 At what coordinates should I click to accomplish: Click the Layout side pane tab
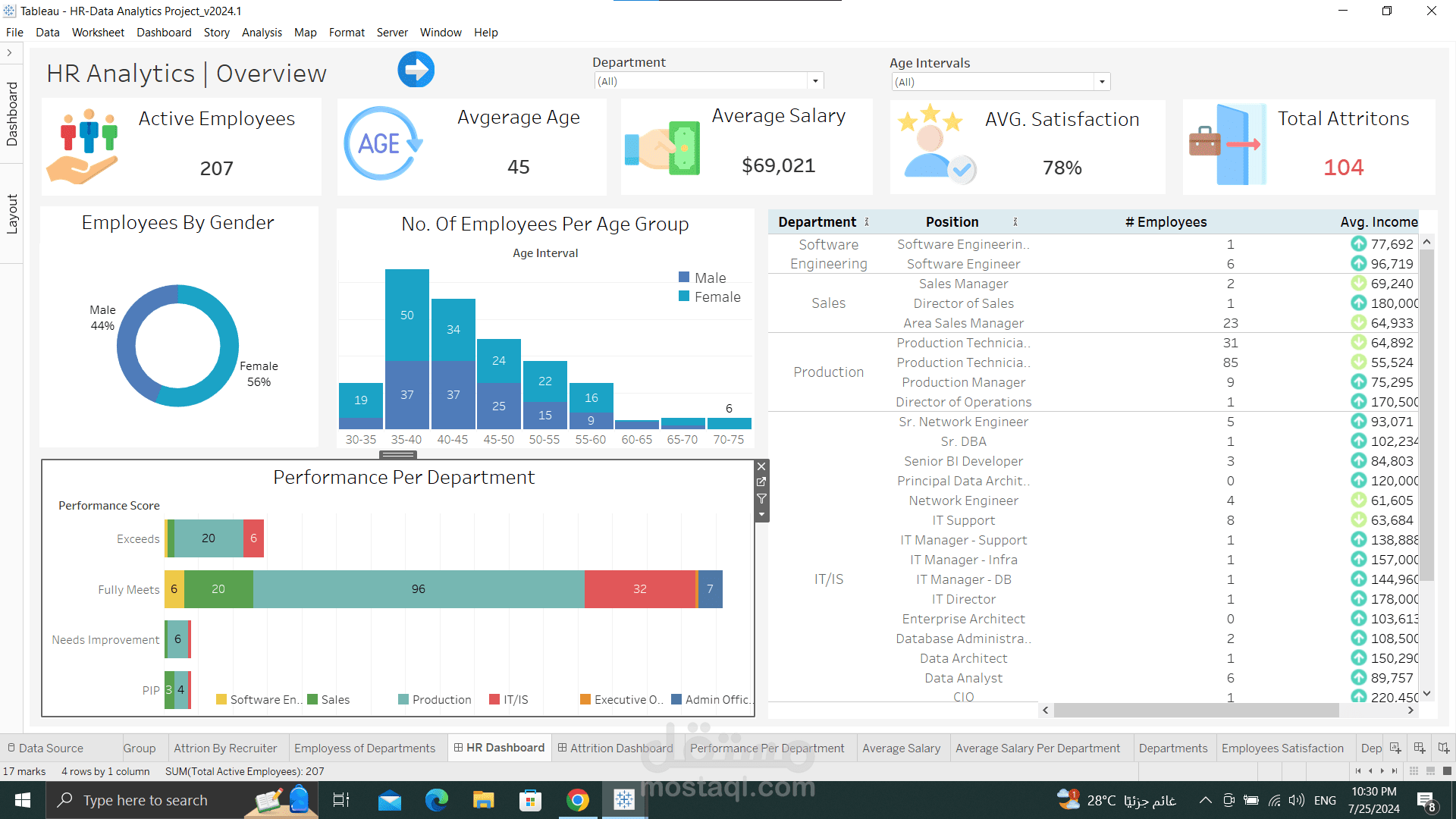(12, 214)
